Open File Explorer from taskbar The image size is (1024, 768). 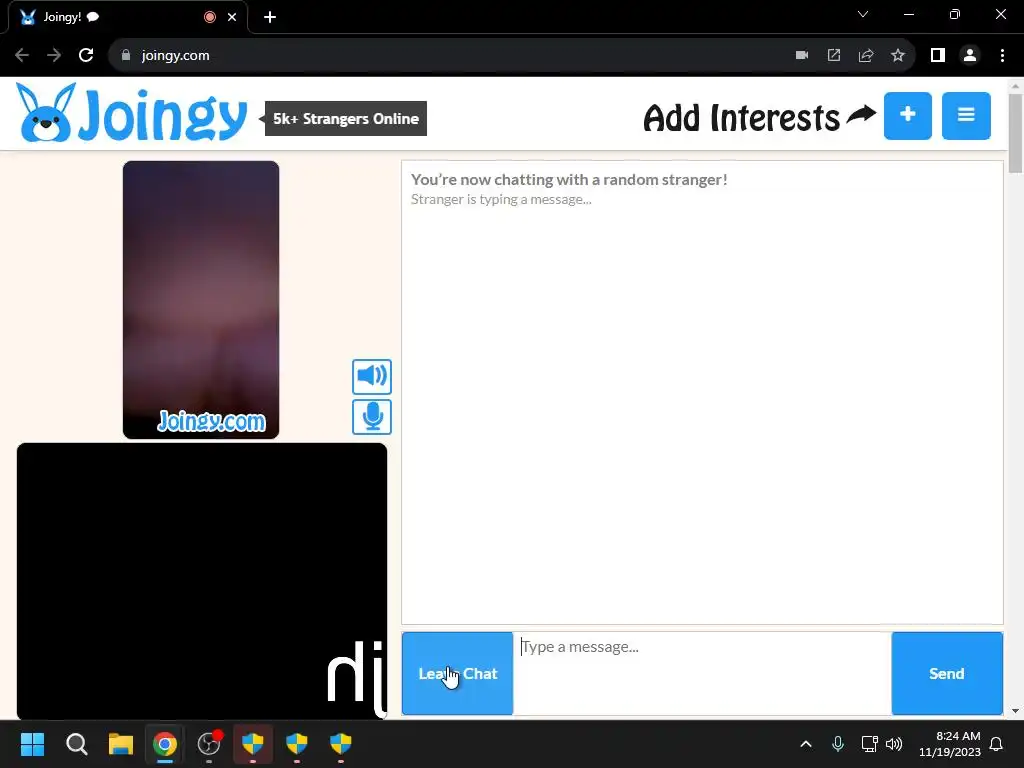coord(121,744)
